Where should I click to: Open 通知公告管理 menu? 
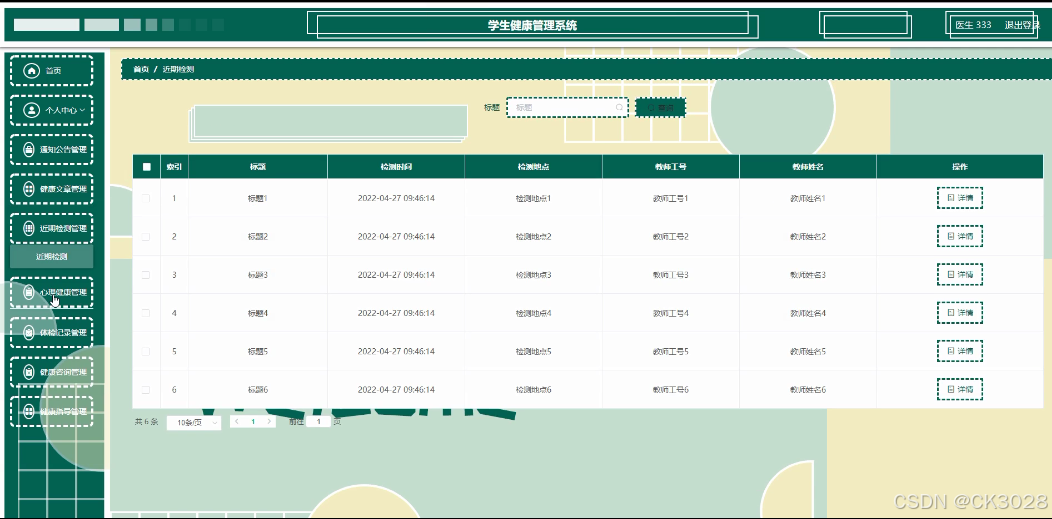(x=51, y=150)
